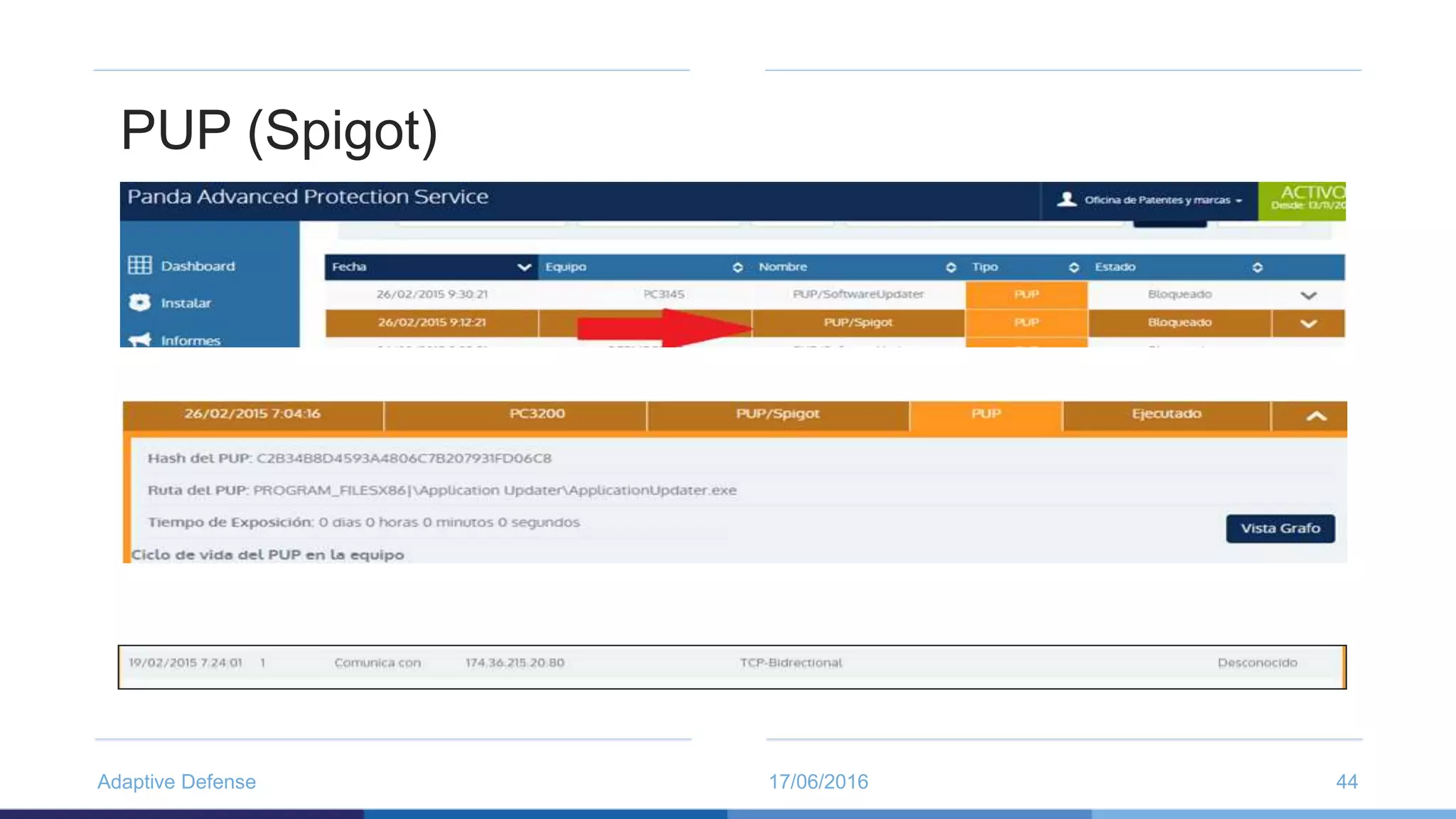The width and height of the screenshot is (1456, 819).
Task: Click the Dashboard grid icon
Action: 139,265
